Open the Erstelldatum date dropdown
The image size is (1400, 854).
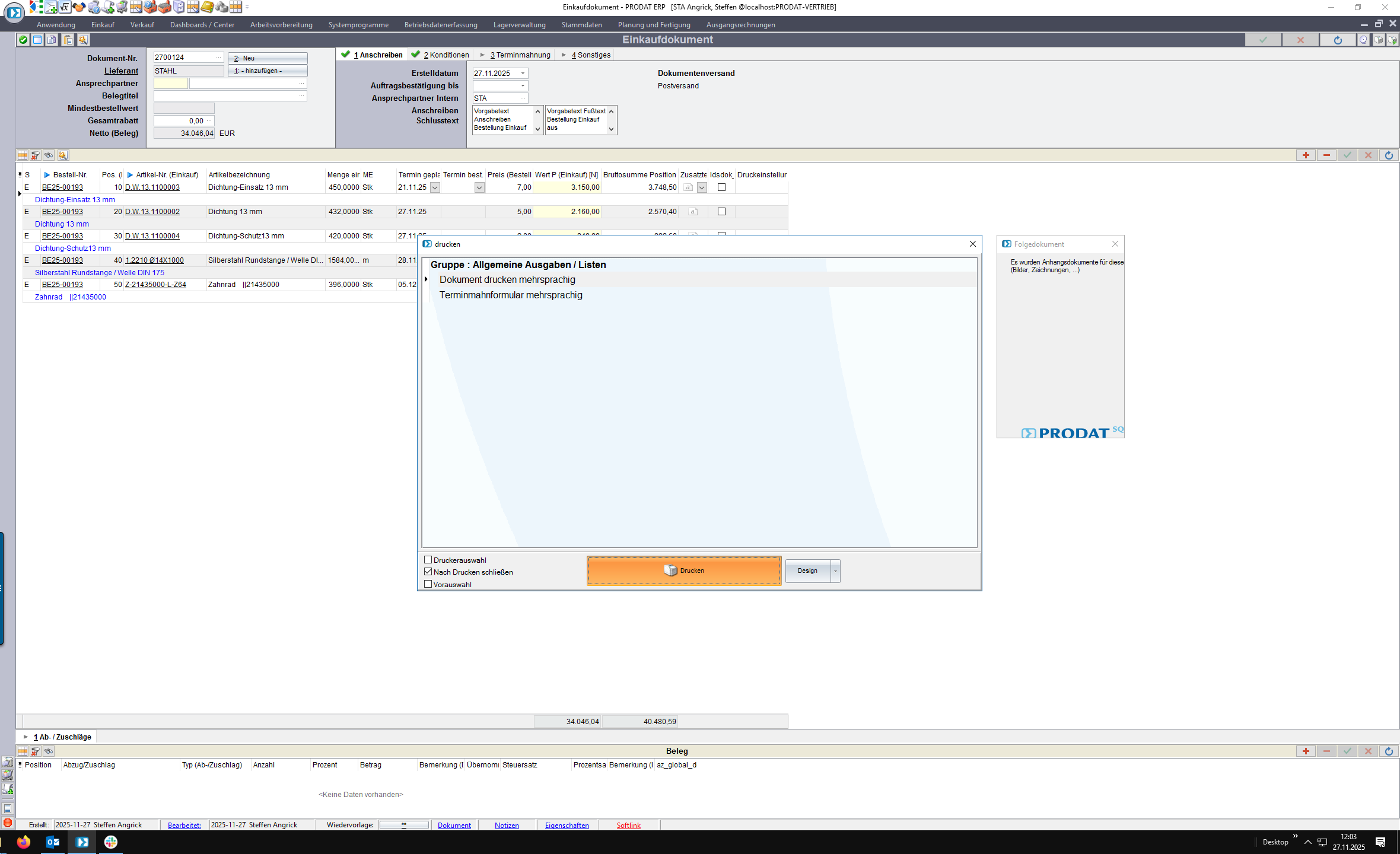tap(523, 74)
